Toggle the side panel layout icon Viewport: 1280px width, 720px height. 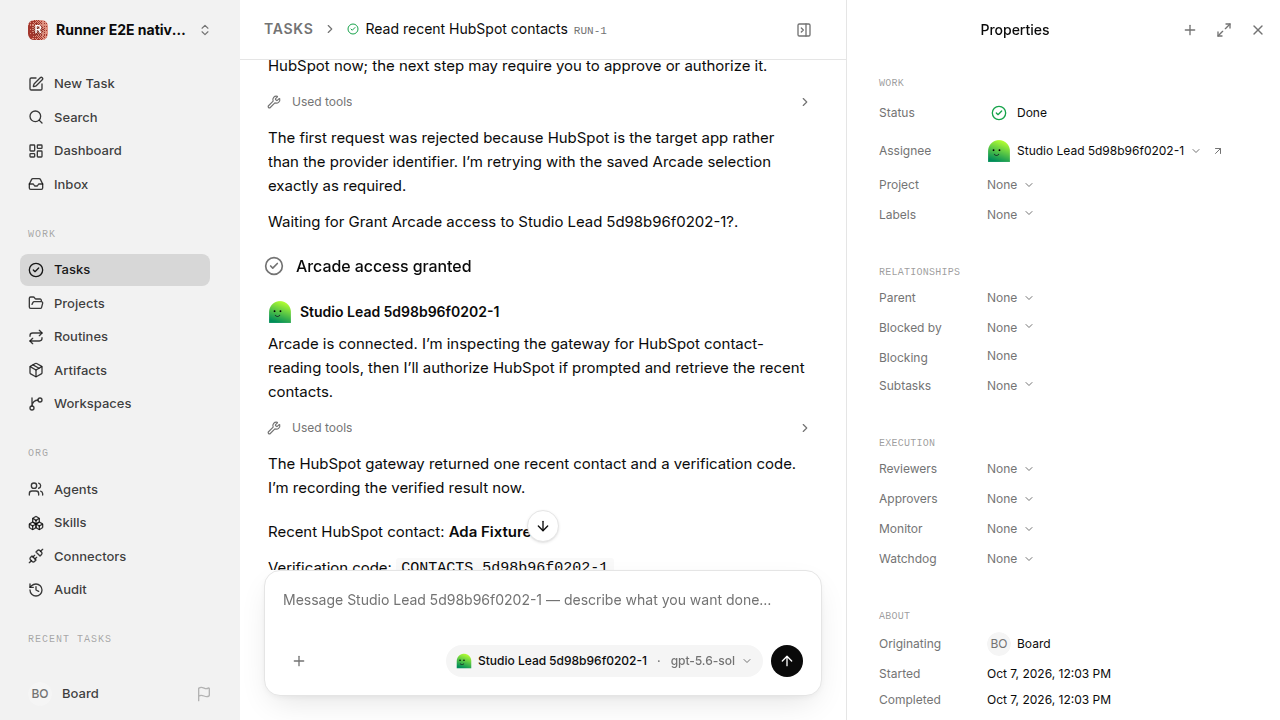point(804,30)
